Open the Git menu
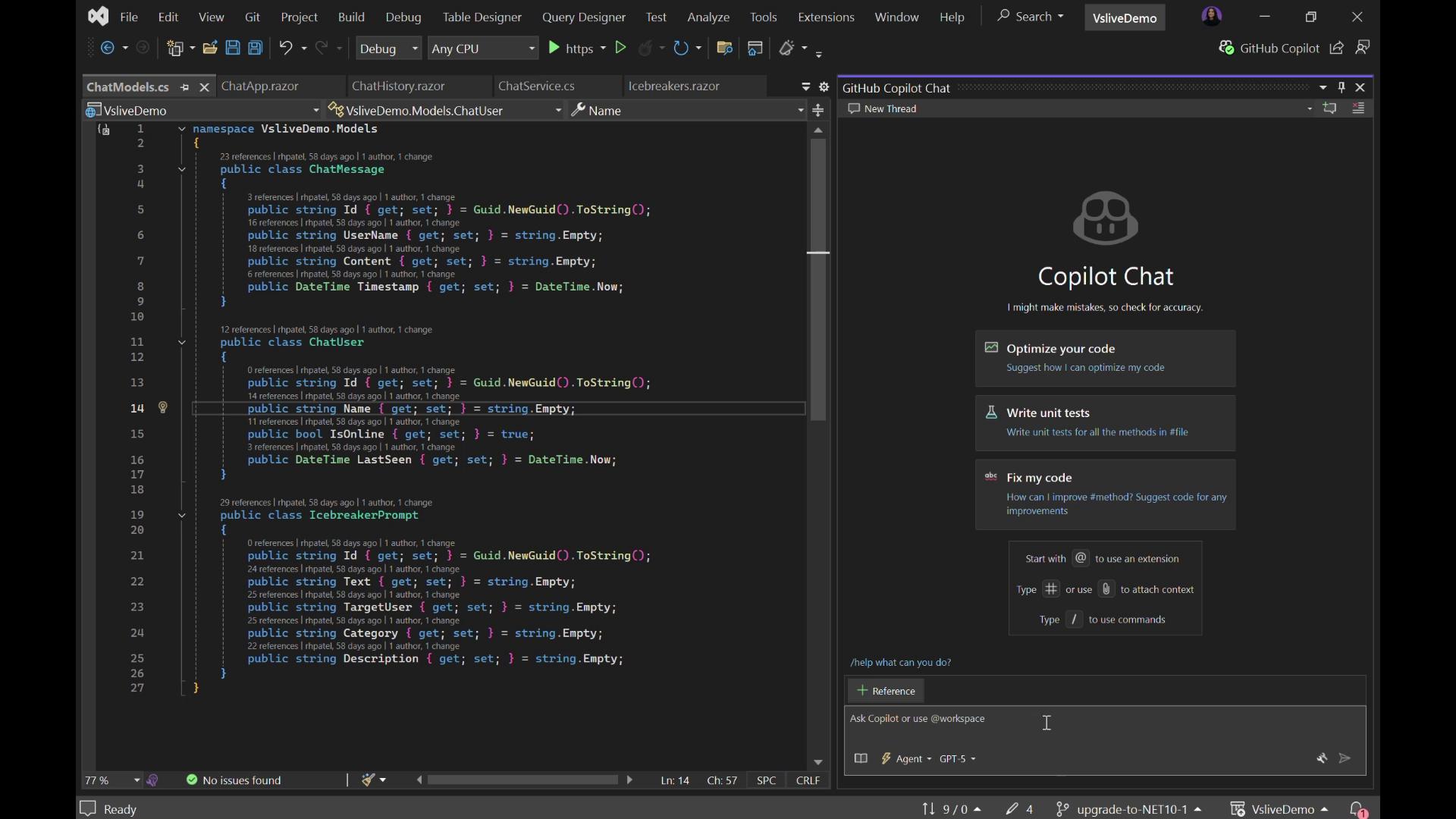 tap(253, 17)
